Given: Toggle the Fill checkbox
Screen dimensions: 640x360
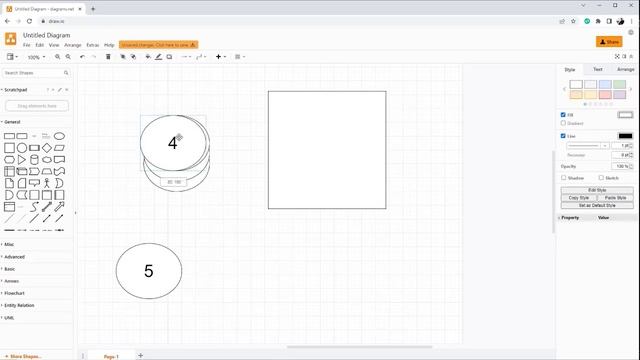Looking at the screenshot, I should click(x=563, y=115).
